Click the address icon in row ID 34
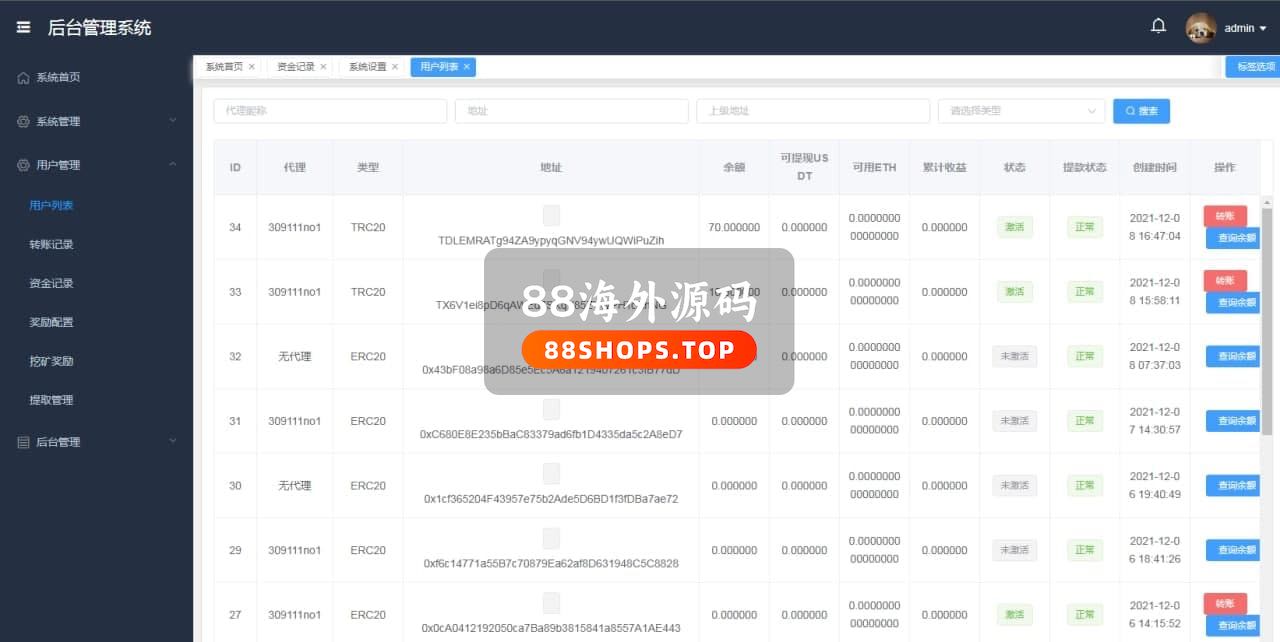This screenshot has height=642, width=1280. 551,215
